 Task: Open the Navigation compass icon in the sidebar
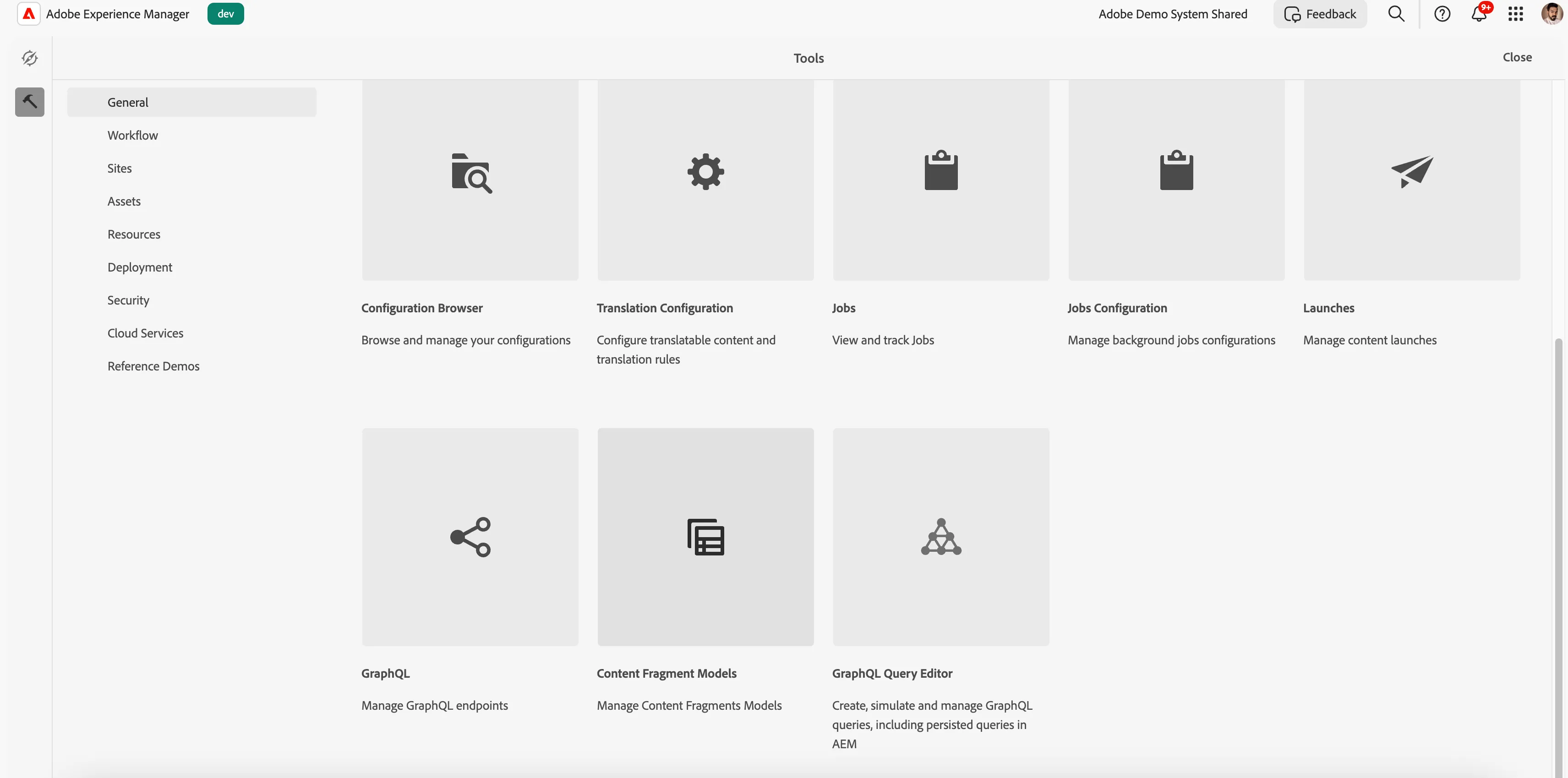click(x=29, y=58)
